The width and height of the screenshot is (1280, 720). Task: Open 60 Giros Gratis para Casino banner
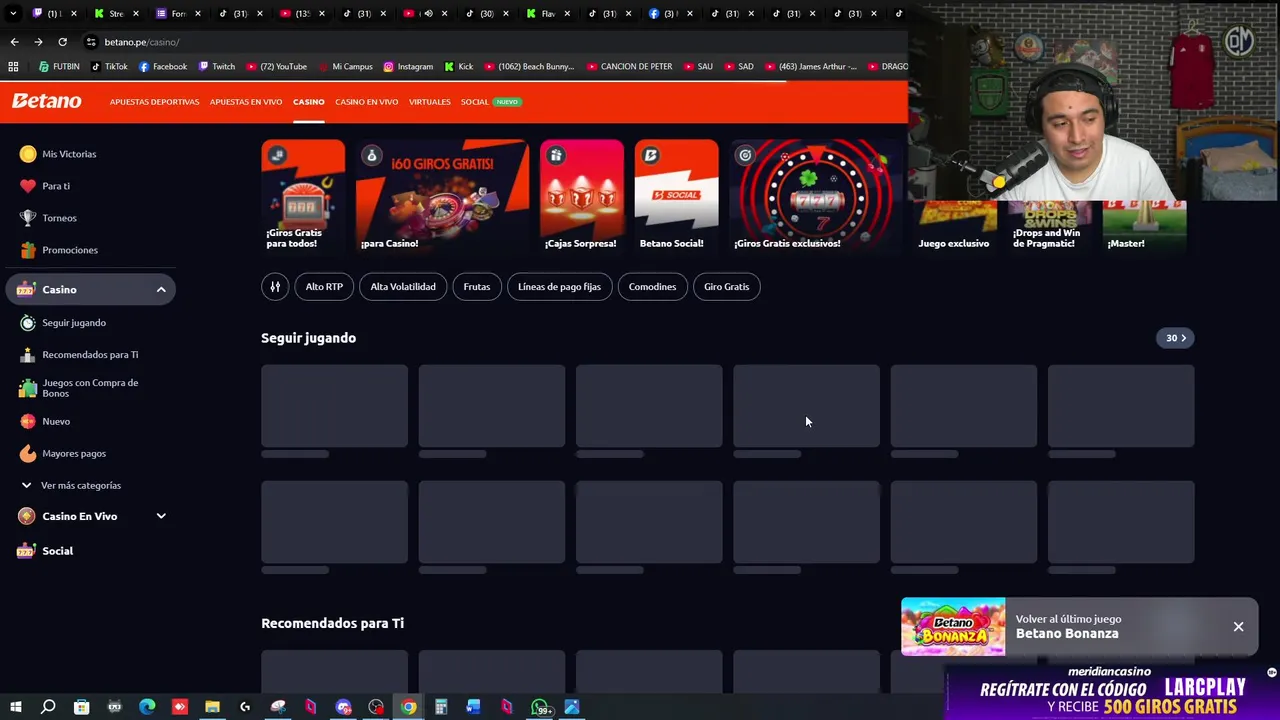[x=442, y=195]
